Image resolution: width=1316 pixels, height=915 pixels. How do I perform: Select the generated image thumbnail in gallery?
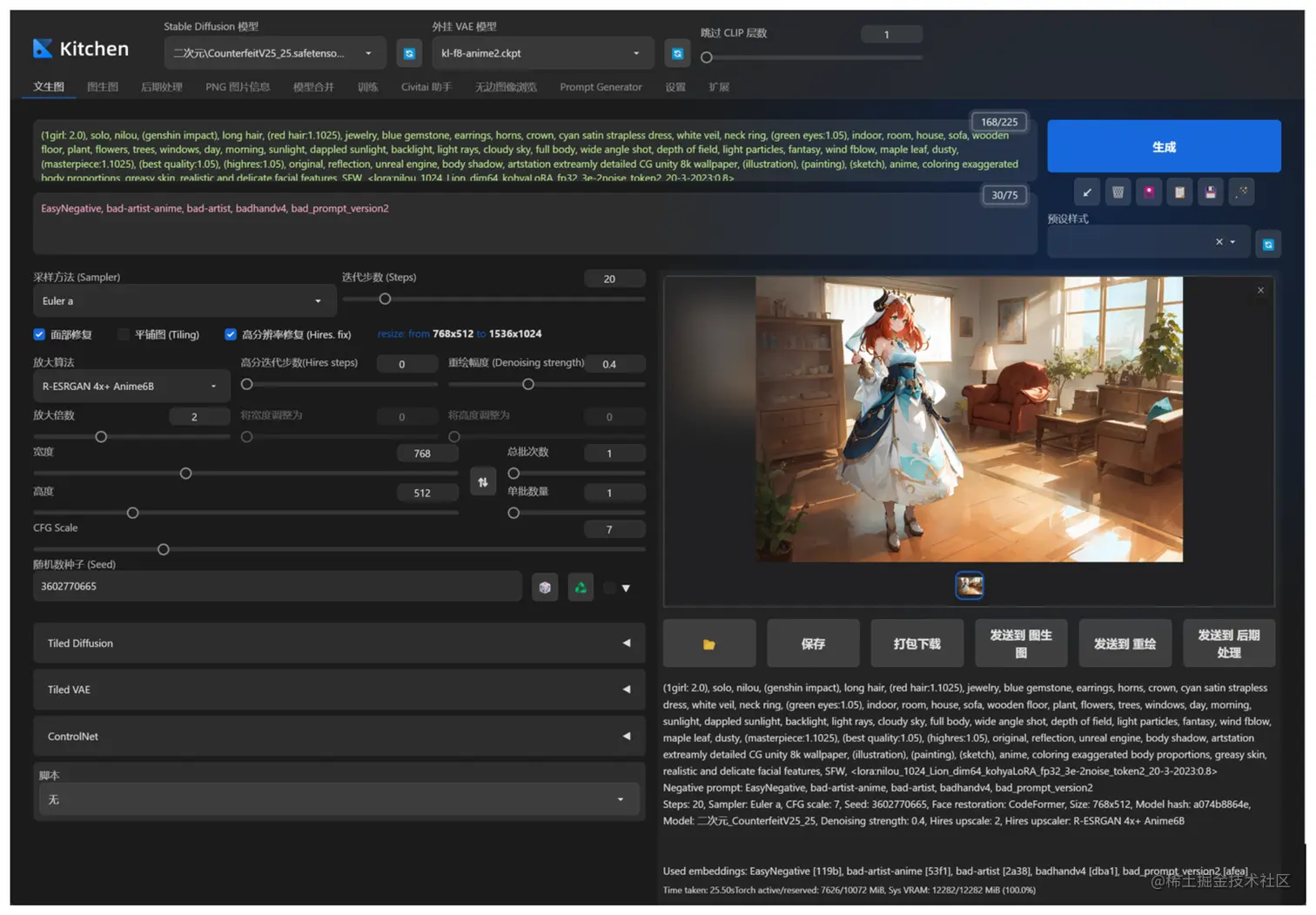[970, 586]
